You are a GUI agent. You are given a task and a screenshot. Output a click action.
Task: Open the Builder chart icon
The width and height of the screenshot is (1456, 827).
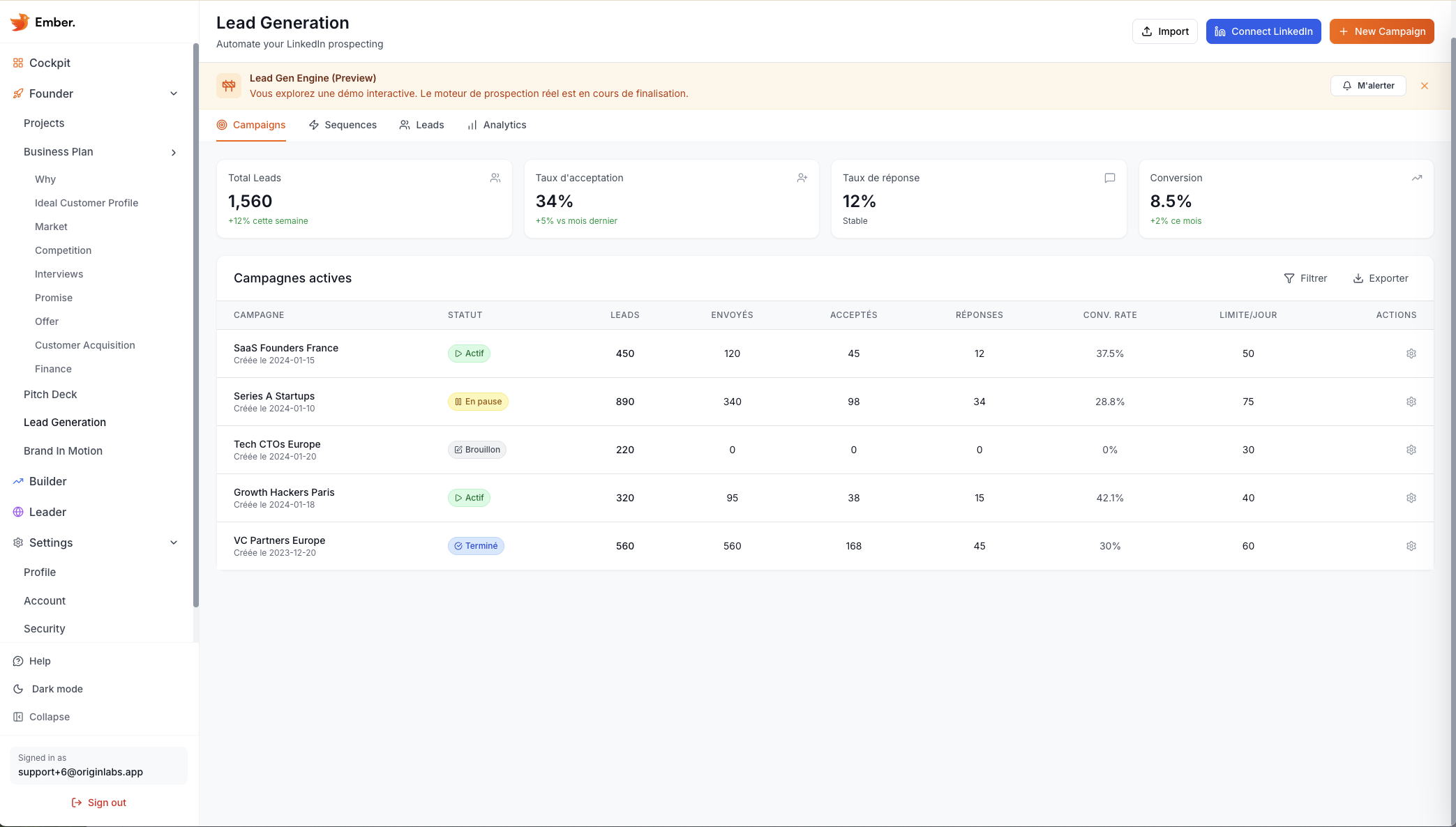[17, 481]
